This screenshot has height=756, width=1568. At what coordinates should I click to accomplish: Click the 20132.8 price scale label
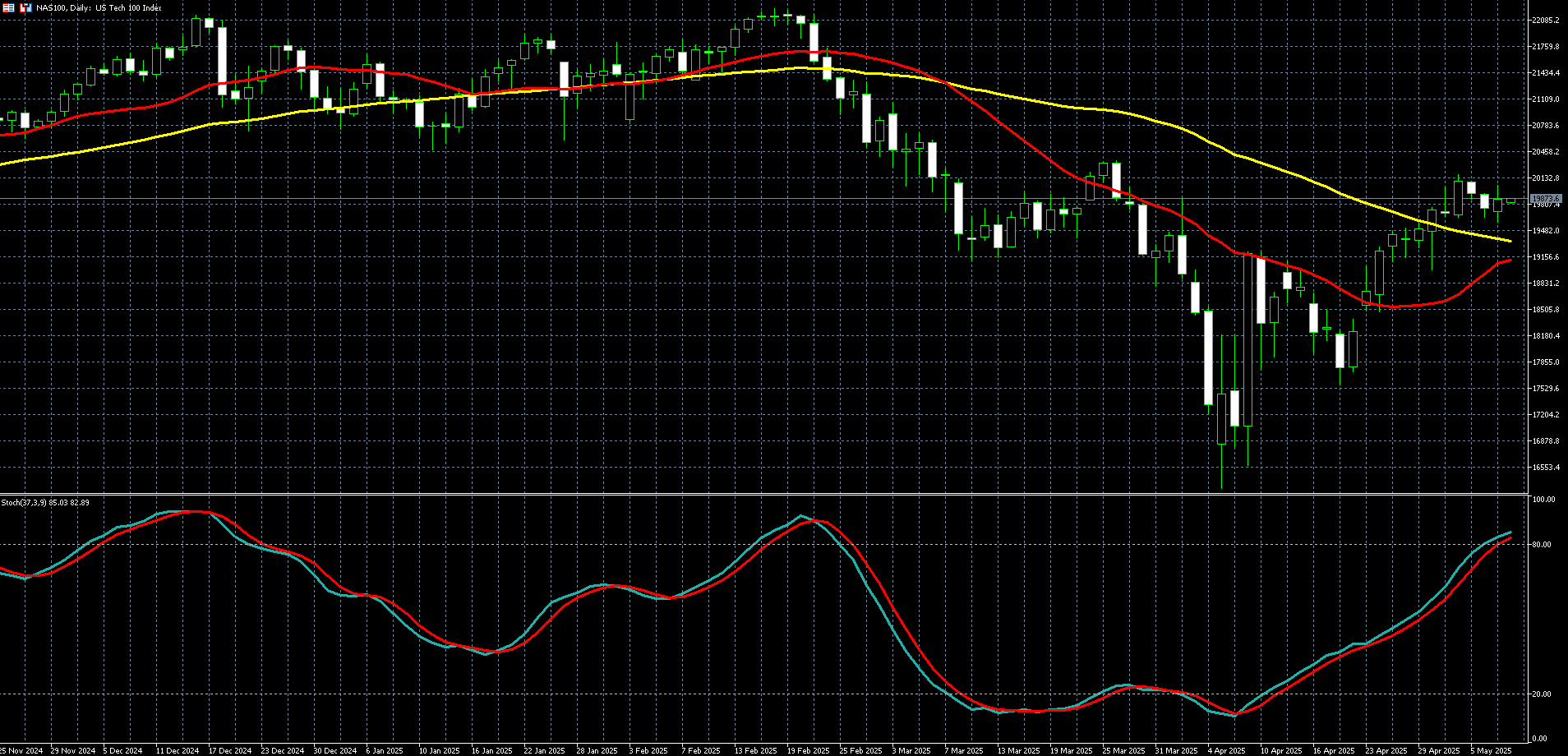tap(1546, 178)
